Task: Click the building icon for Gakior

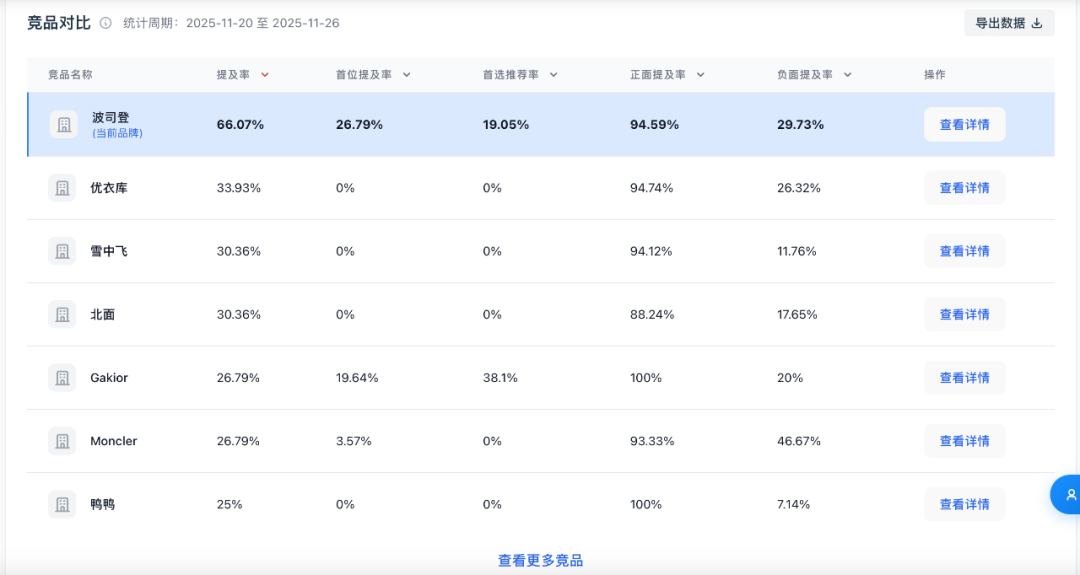Action: (x=62, y=378)
